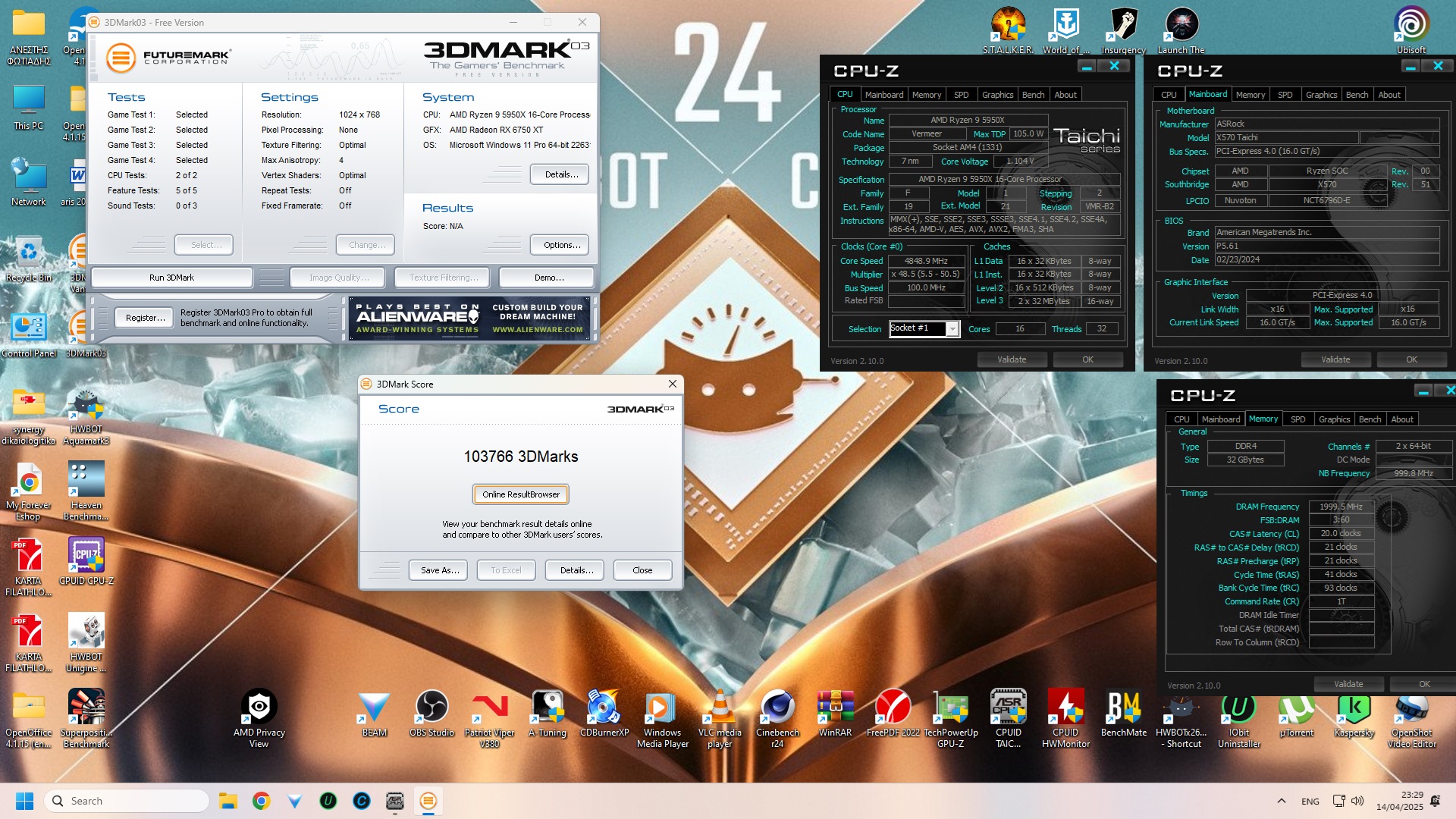
Task: Click ENG language indicator in tray
Action: pos(1310,801)
